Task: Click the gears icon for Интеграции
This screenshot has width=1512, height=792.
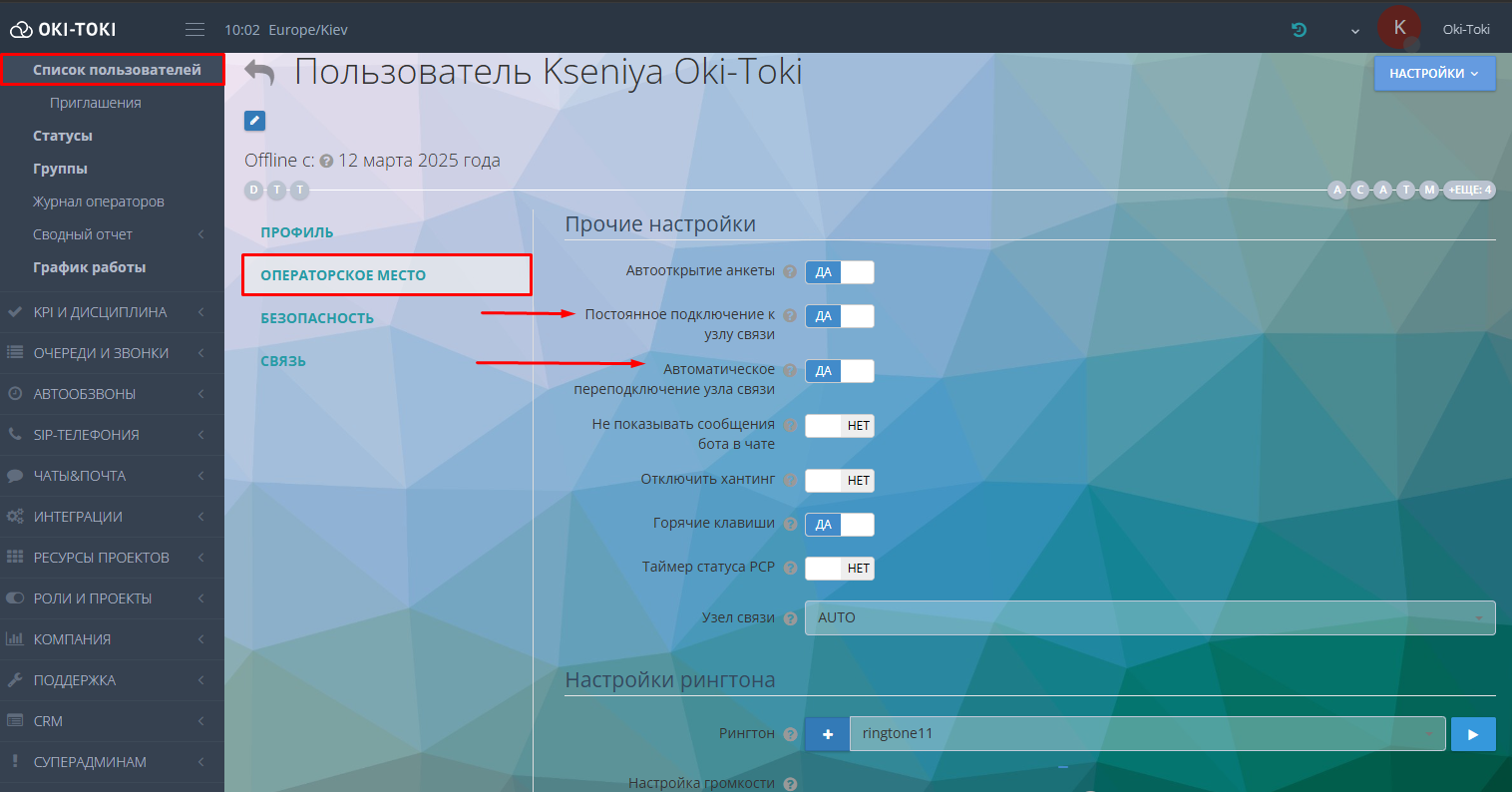Action: (x=15, y=517)
